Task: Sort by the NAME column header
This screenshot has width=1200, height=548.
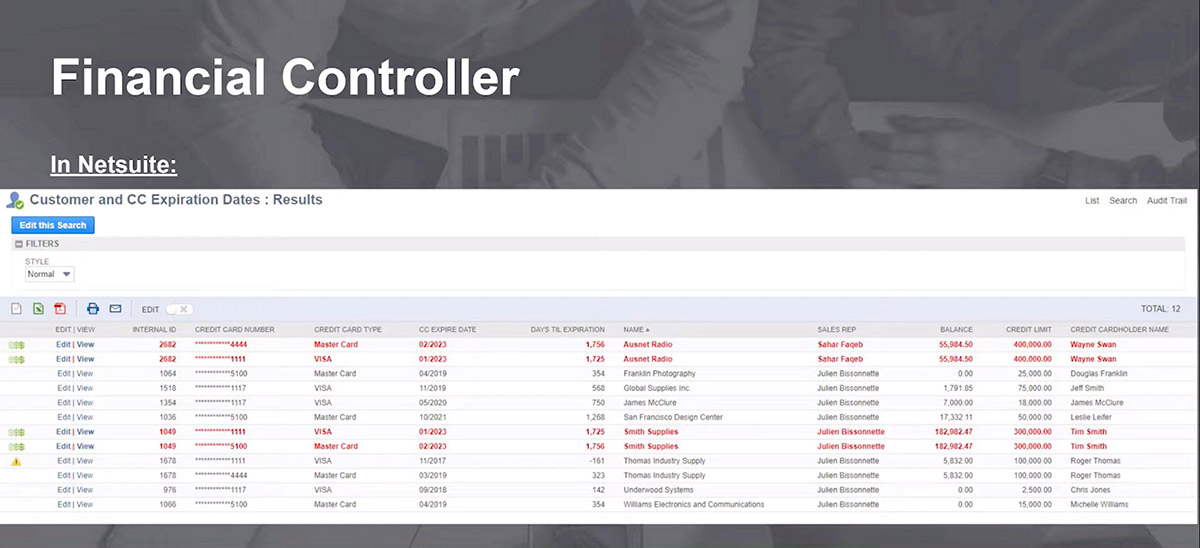Action: click(x=635, y=329)
